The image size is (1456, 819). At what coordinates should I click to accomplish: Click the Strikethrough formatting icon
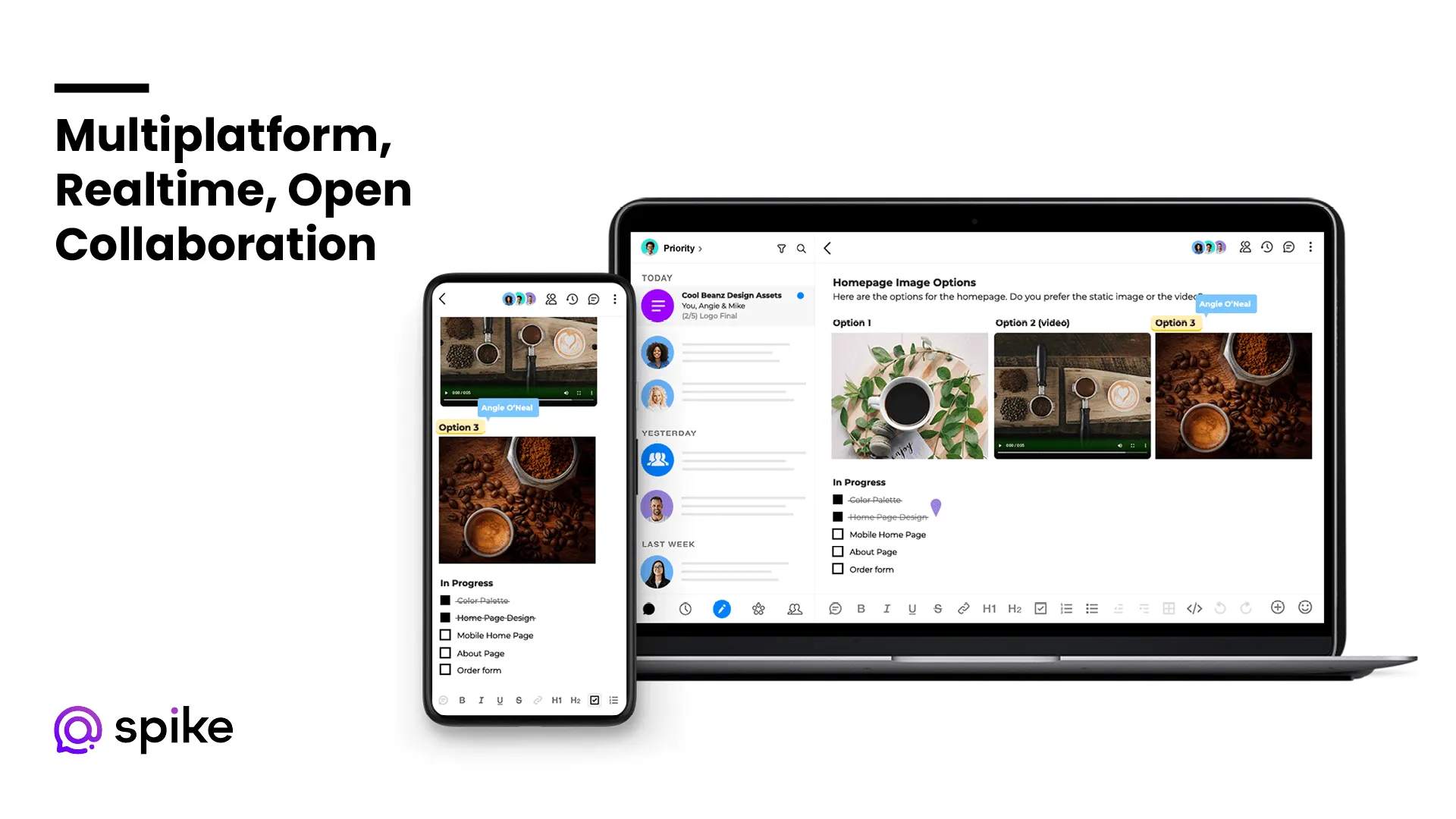pyautogui.click(x=936, y=609)
